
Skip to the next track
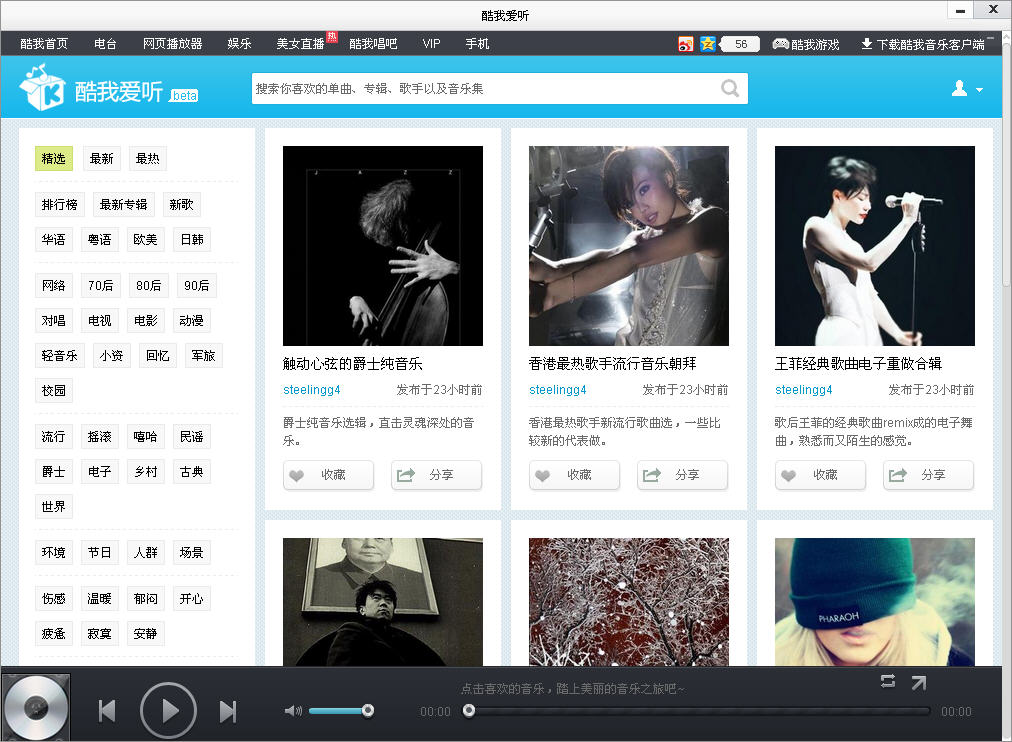pyautogui.click(x=227, y=710)
